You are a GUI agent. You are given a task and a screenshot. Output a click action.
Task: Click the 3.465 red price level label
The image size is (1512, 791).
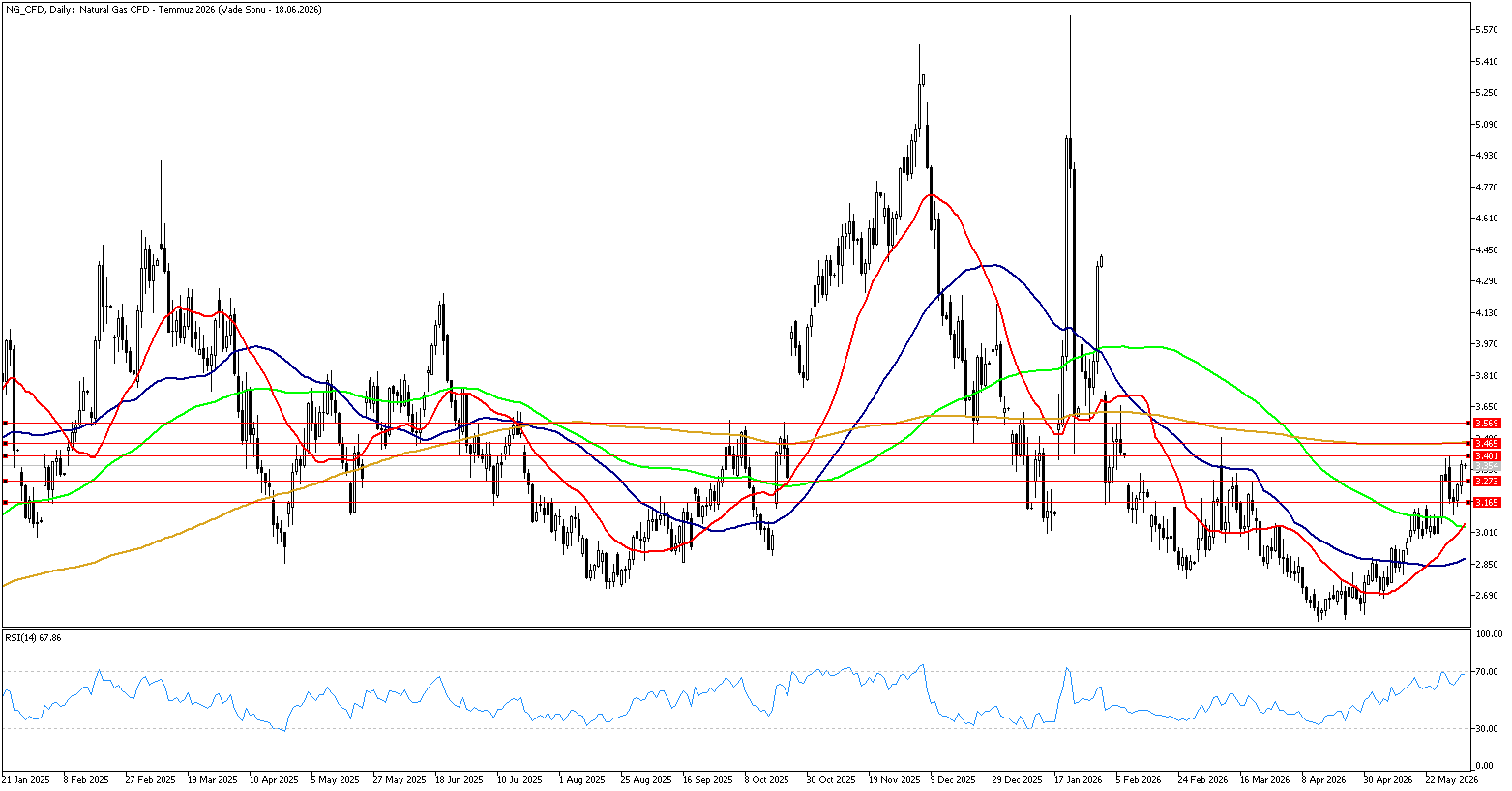tap(1487, 443)
